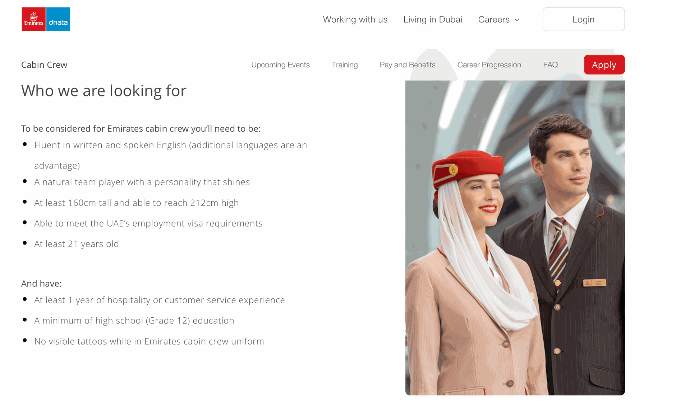This screenshot has height=403, width=690.
Task: Open Working with us page
Action: point(355,19)
